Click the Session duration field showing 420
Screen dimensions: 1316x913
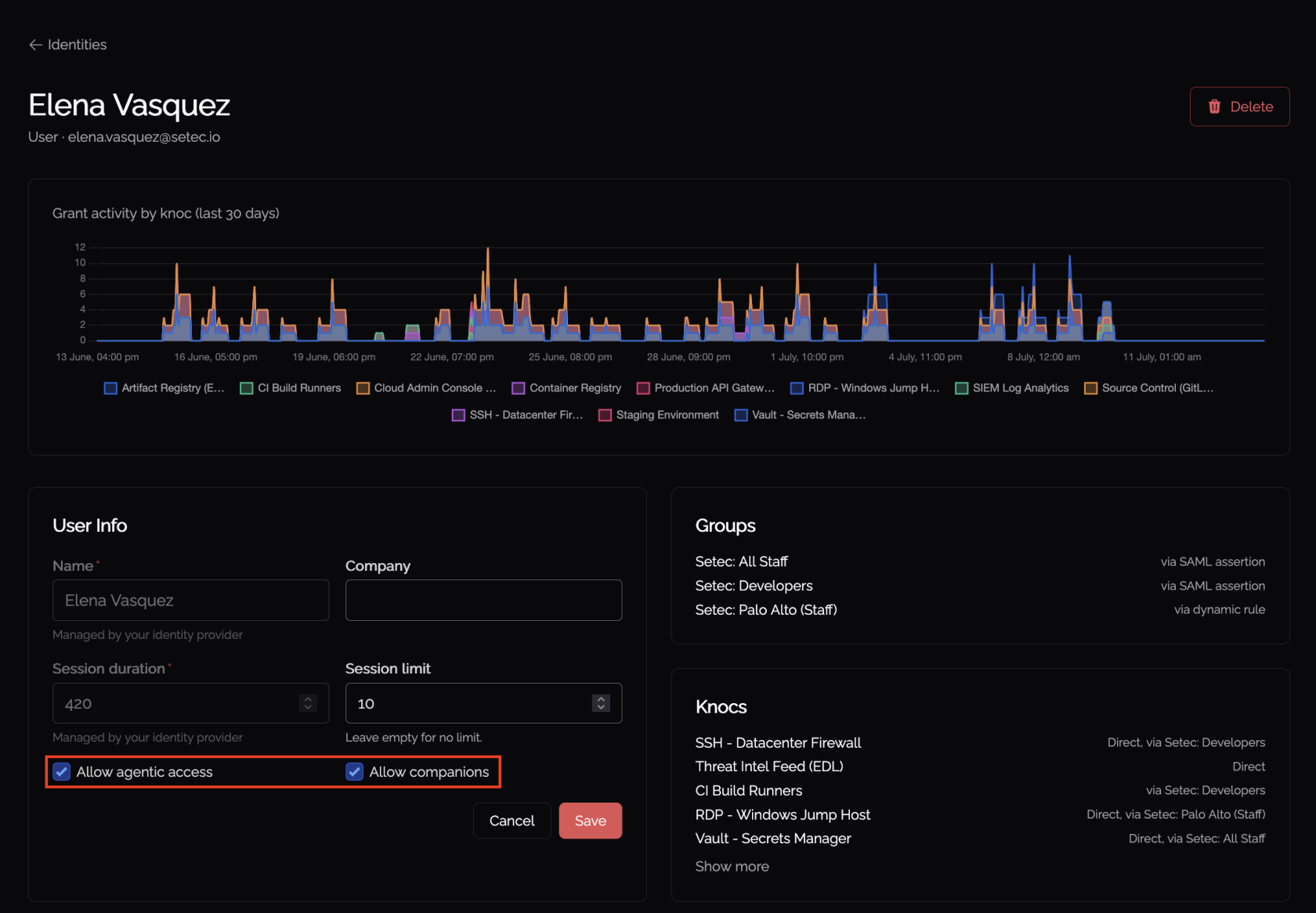[191, 703]
